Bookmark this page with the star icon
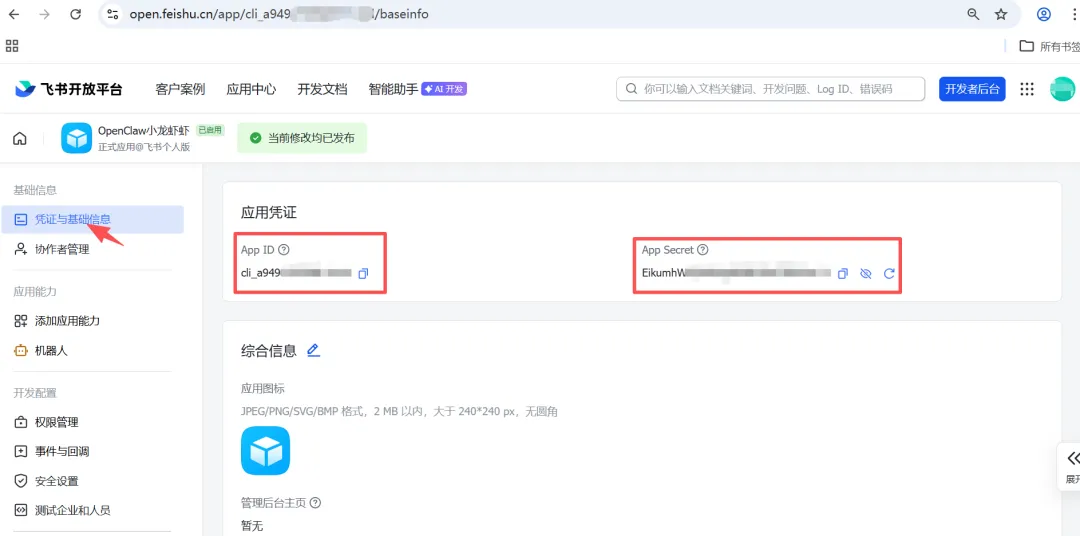 click(1001, 14)
